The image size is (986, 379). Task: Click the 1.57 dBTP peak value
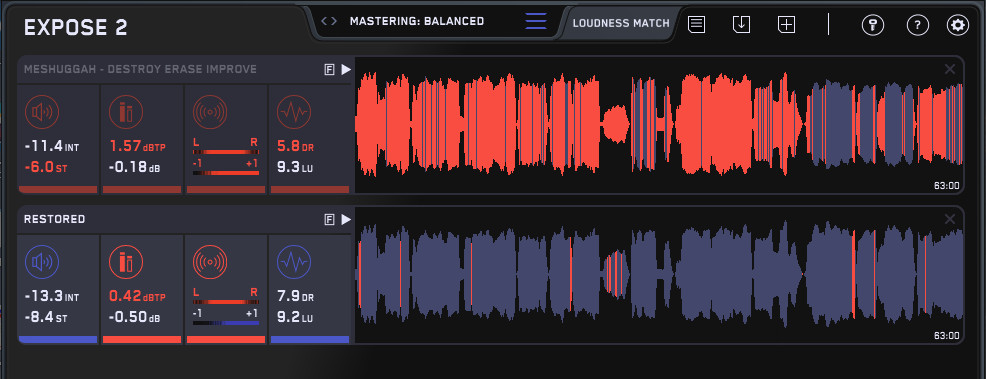(138, 146)
